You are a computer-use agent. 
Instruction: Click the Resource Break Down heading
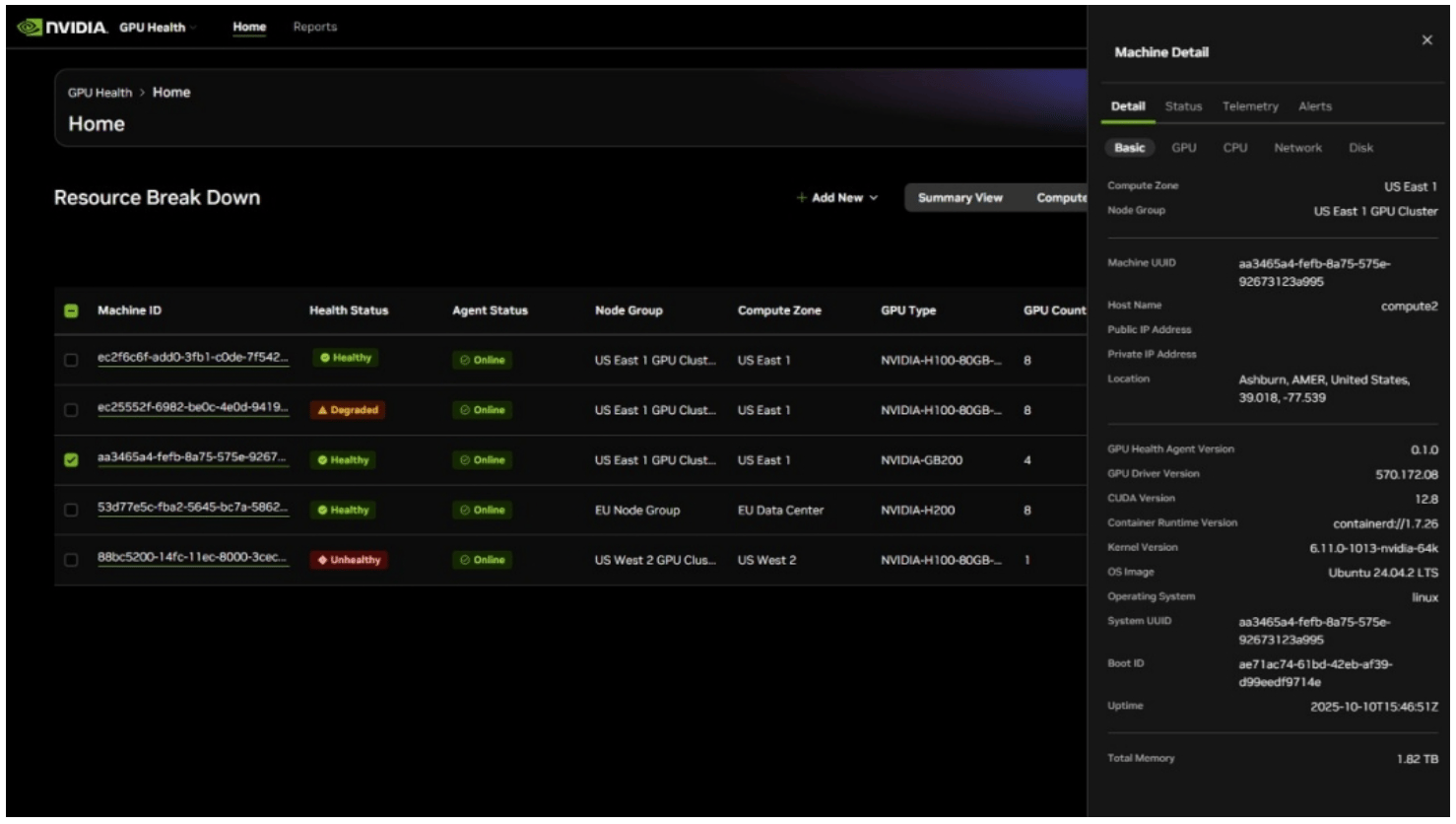pyautogui.click(x=158, y=198)
